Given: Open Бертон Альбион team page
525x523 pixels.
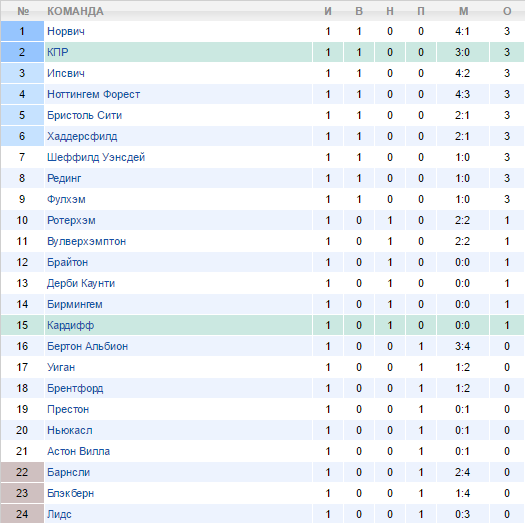Looking at the screenshot, I should coord(87,346).
